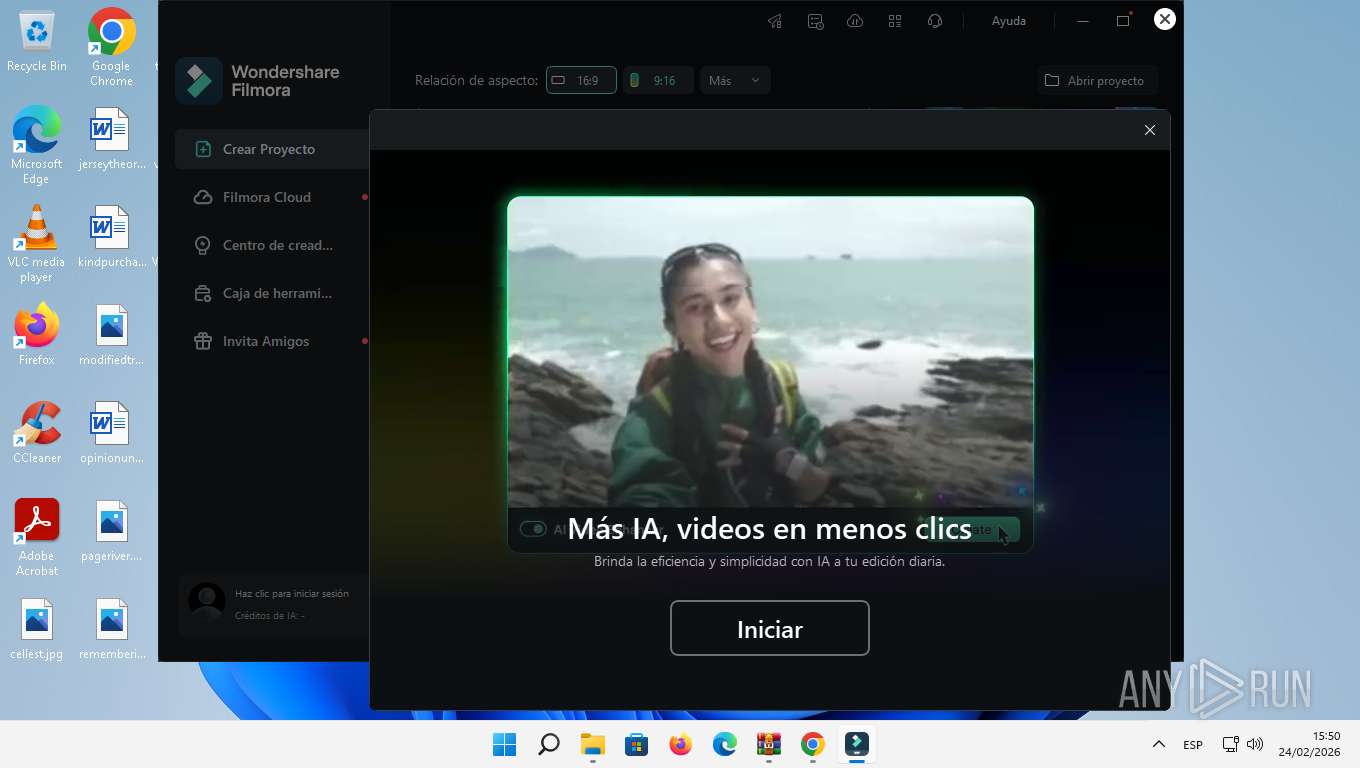Screen dimensions: 1360x768
Task: Click the grid layout icon in title bar
Action: 895,21
